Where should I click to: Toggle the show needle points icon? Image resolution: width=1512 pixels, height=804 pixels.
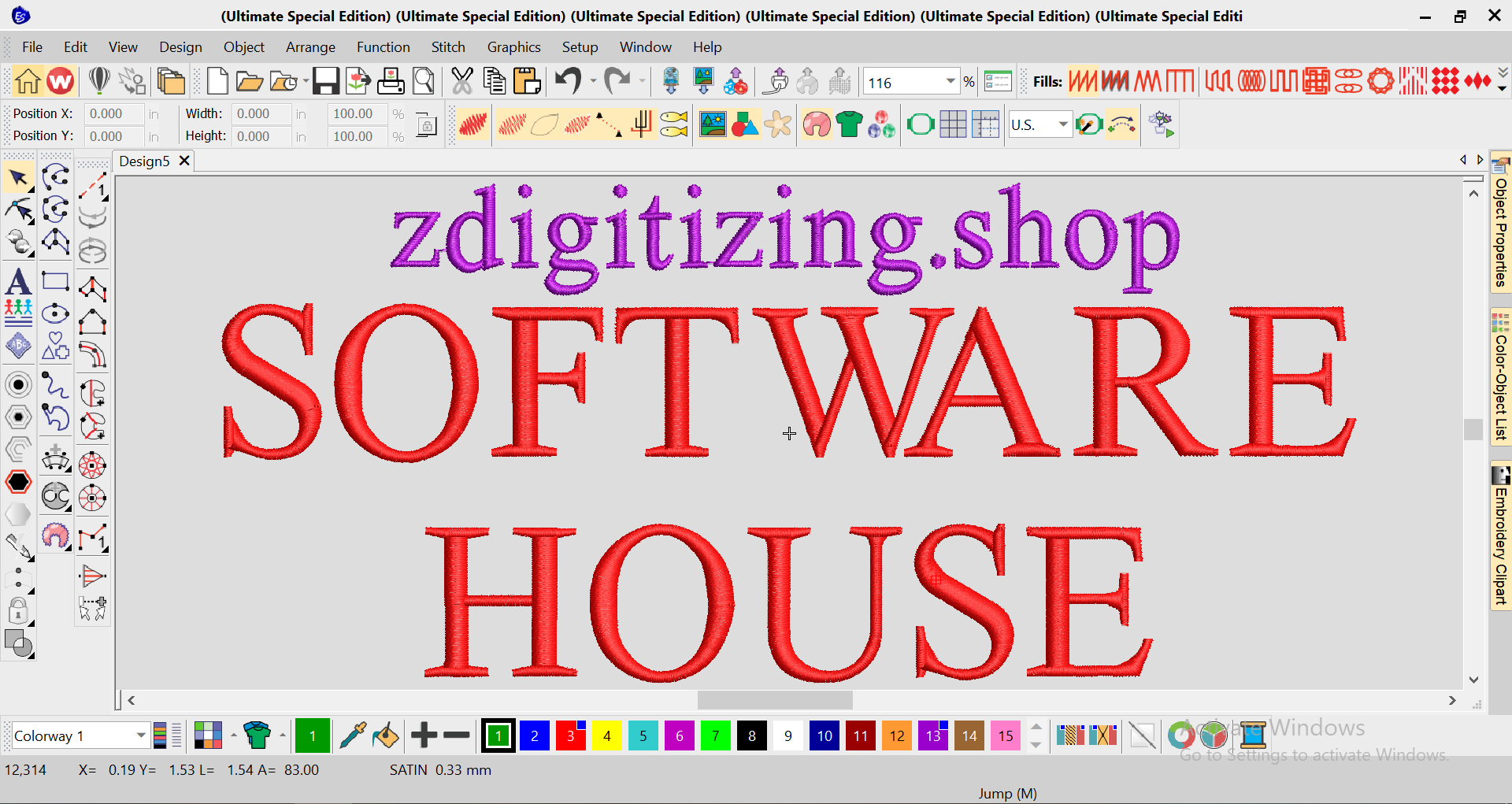click(609, 124)
